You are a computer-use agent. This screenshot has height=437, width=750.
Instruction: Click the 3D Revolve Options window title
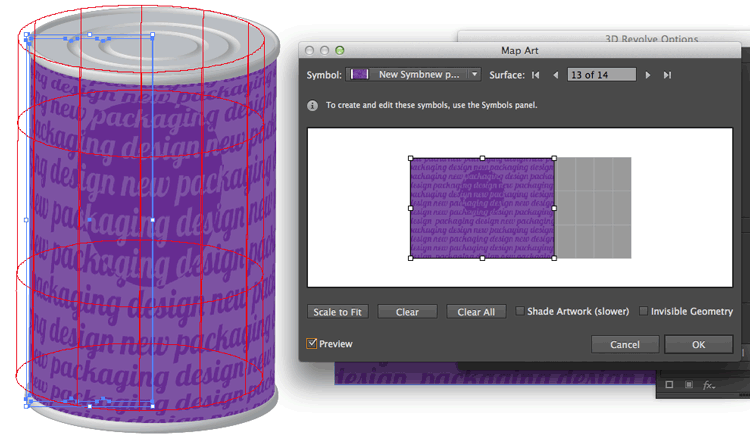click(651, 39)
